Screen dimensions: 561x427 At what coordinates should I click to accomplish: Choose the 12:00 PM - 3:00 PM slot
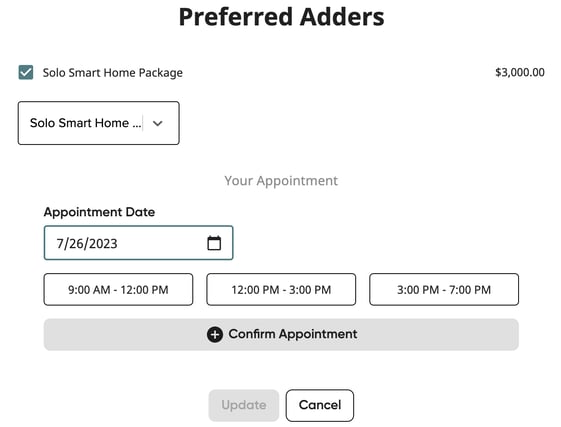tap(281, 290)
